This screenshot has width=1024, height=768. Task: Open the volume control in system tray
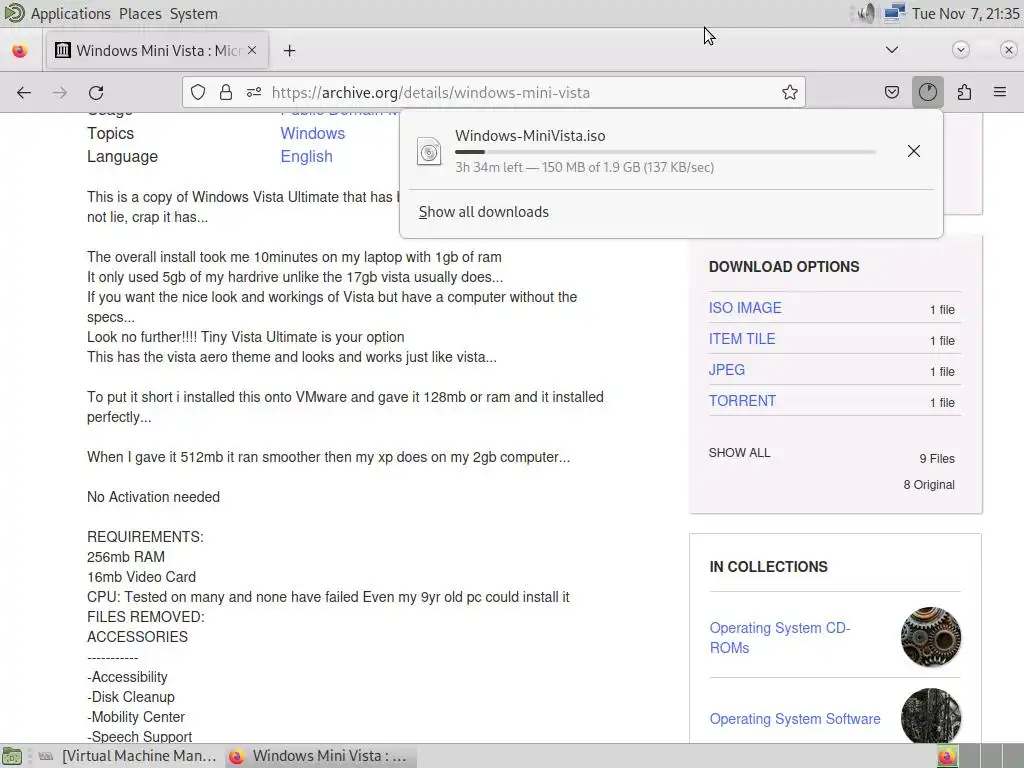866,13
